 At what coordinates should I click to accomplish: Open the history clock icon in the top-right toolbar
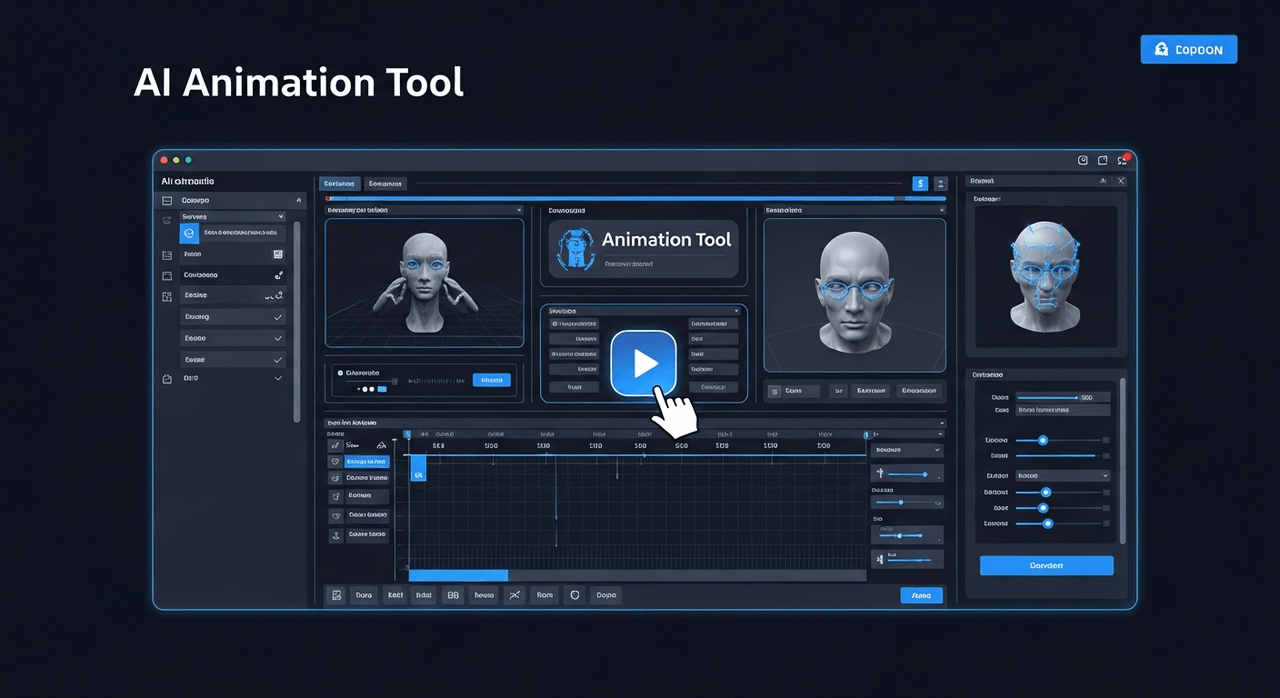click(1082, 160)
